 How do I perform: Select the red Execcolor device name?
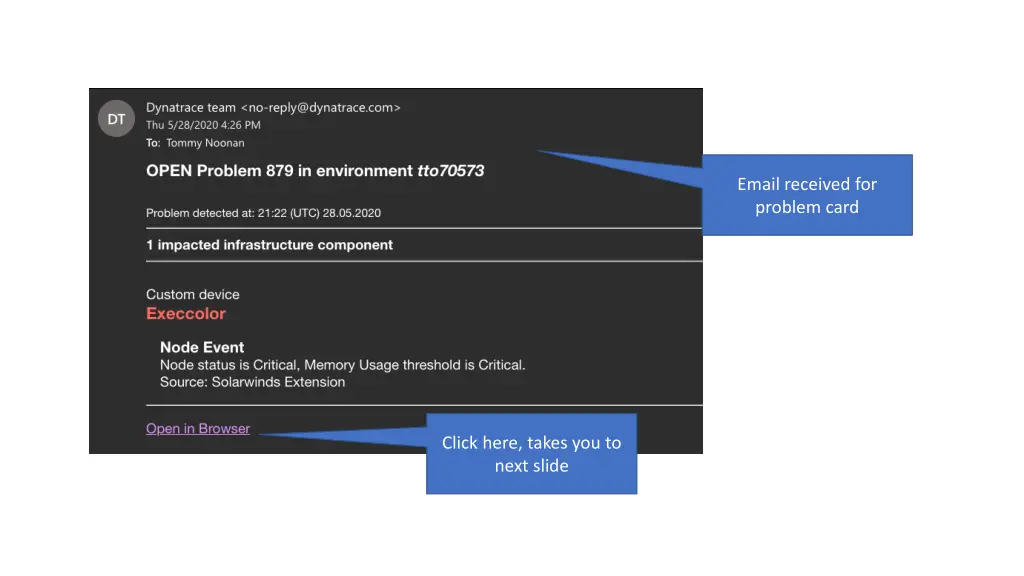(186, 313)
